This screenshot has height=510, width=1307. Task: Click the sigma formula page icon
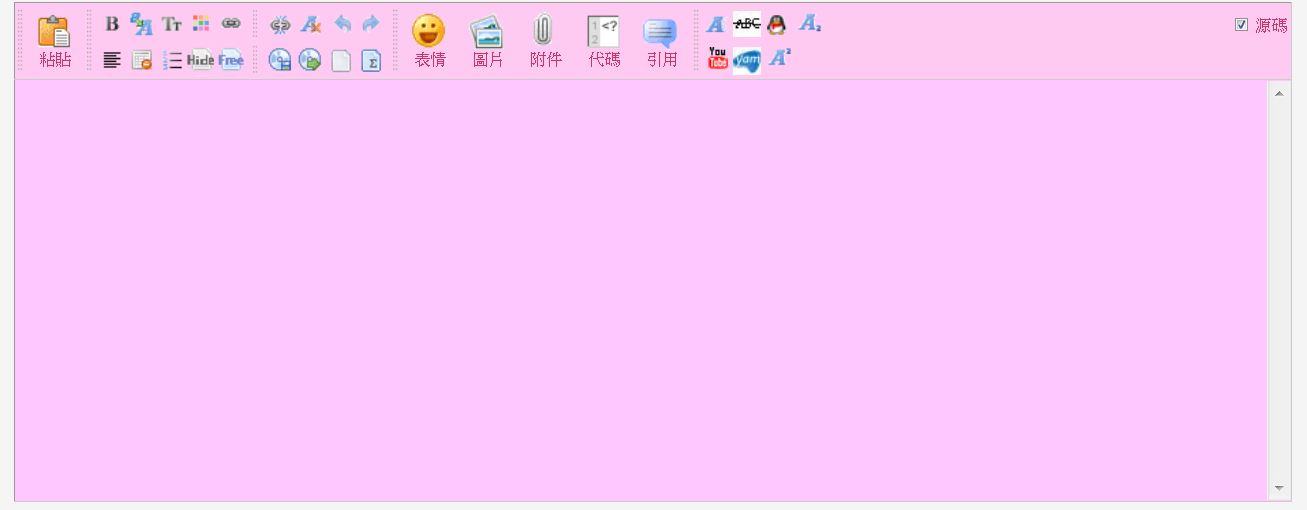371,61
